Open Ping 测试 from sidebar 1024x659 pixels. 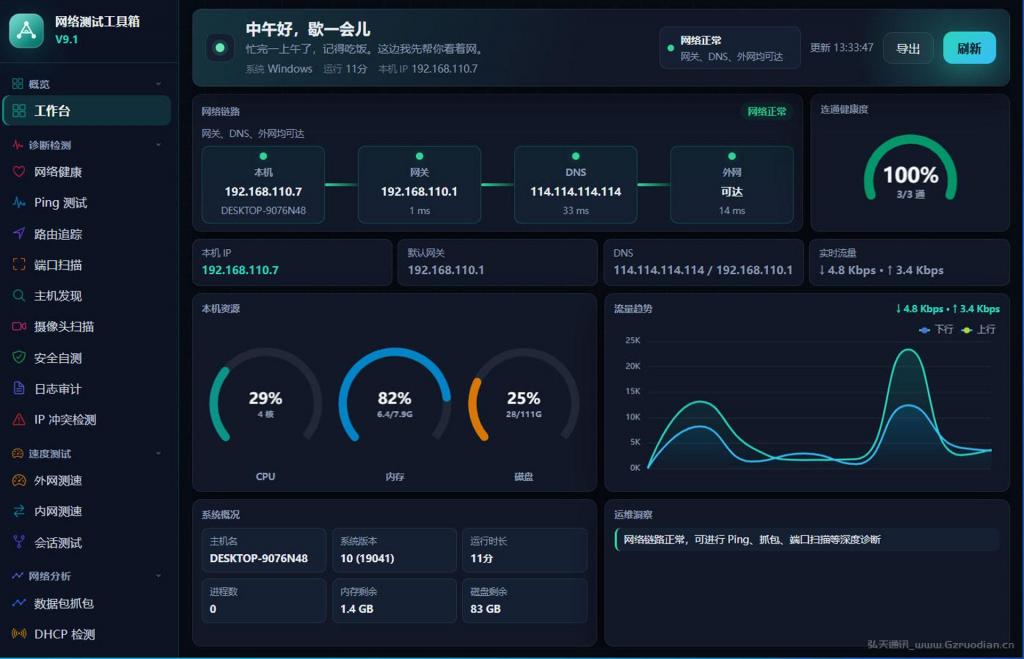pyautogui.click(x=87, y=202)
